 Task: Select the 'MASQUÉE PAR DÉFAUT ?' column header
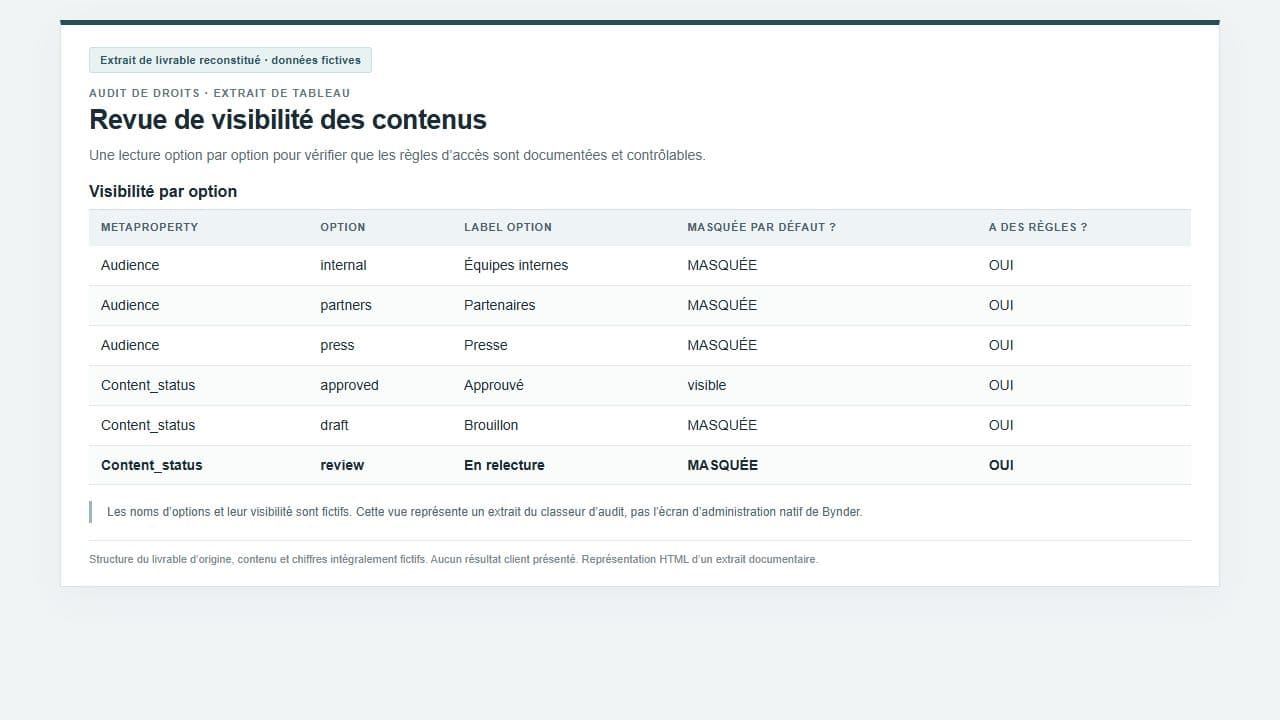click(762, 227)
